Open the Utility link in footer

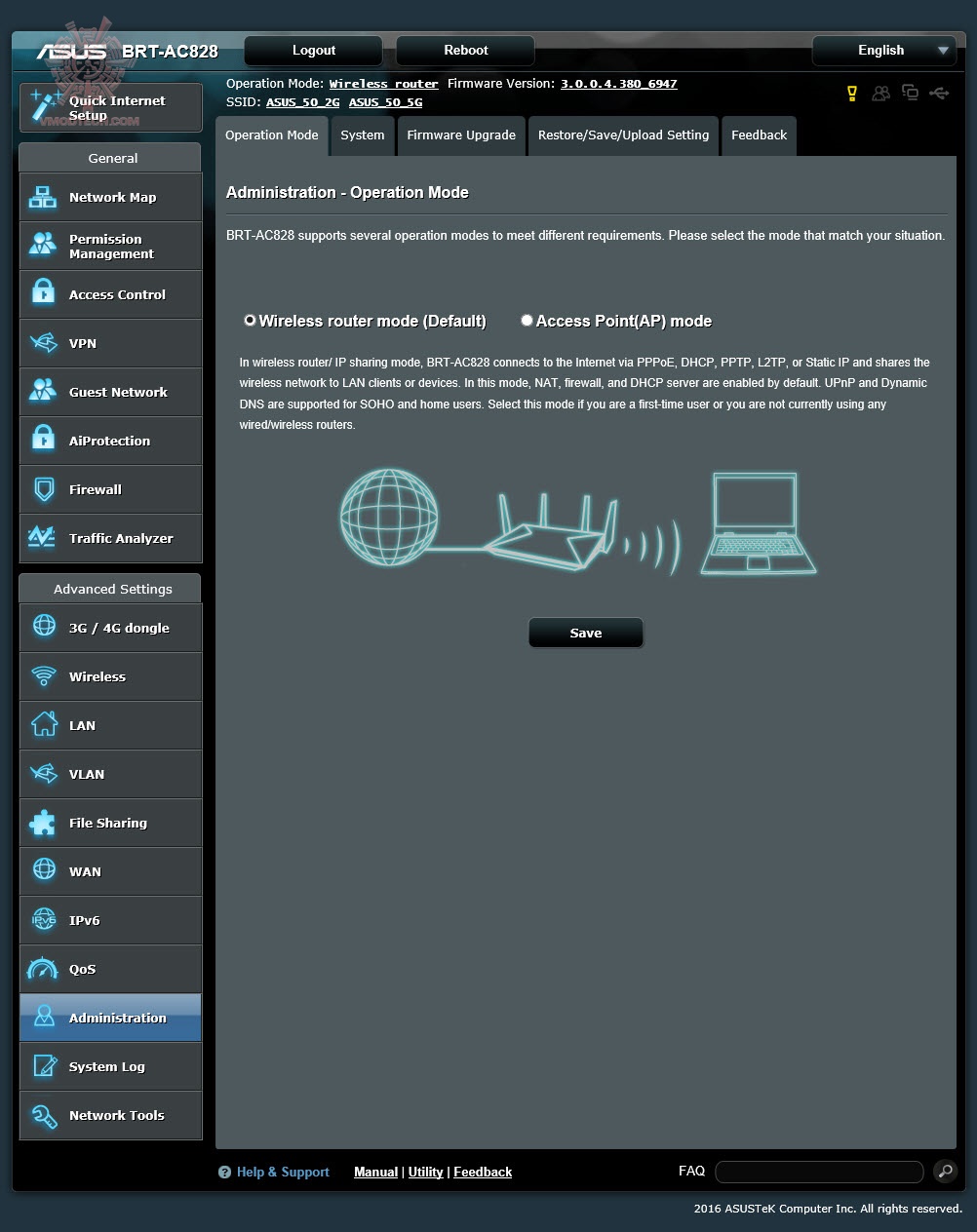pos(425,1173)
